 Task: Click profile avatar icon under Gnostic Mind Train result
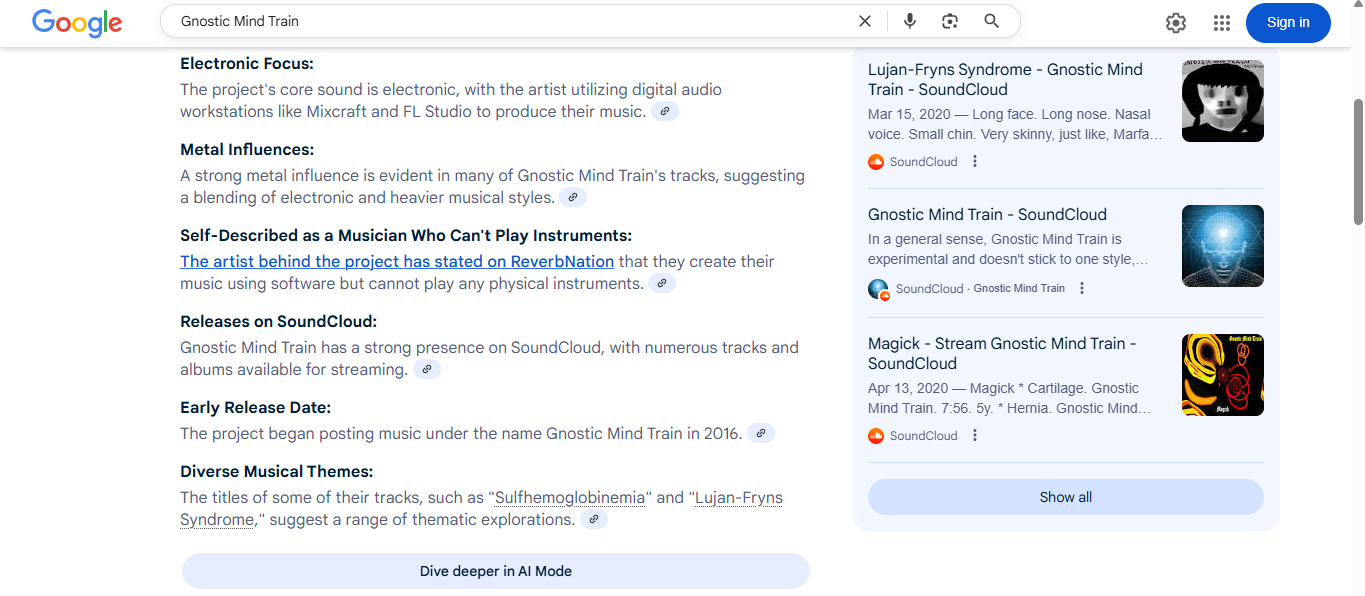[878, 289]
